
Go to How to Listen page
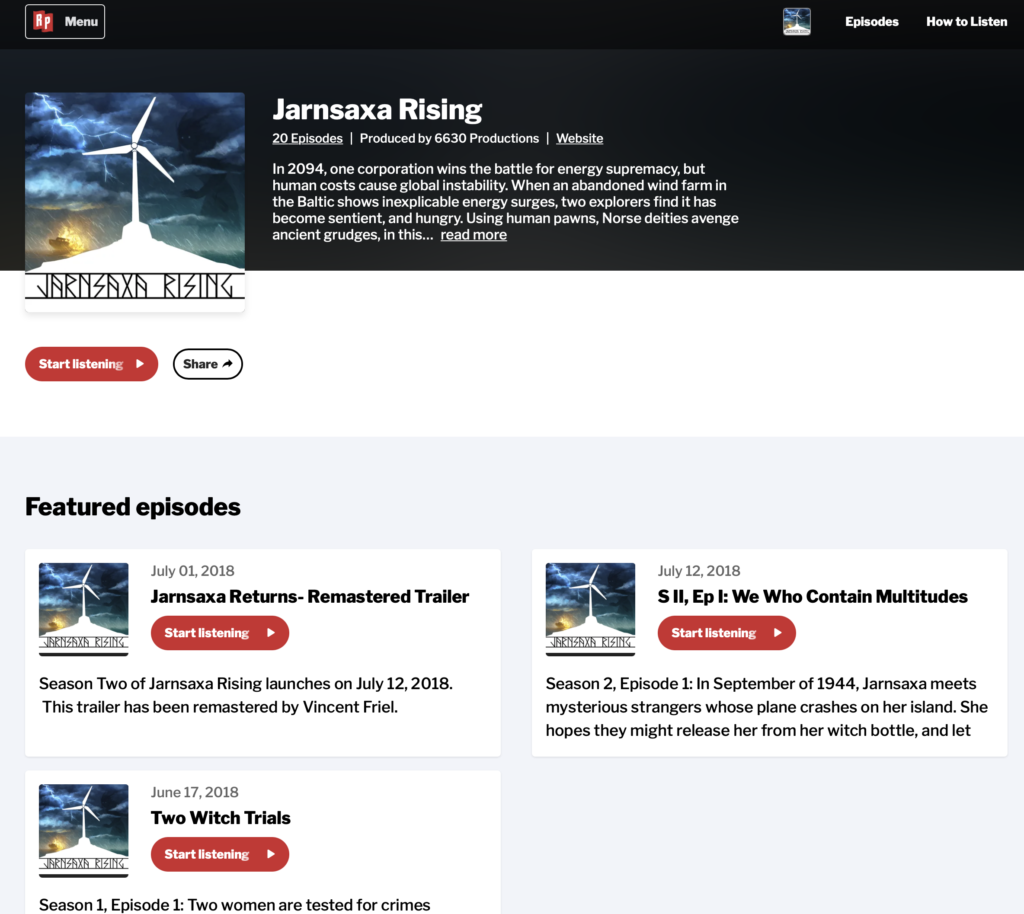(966, 21)
